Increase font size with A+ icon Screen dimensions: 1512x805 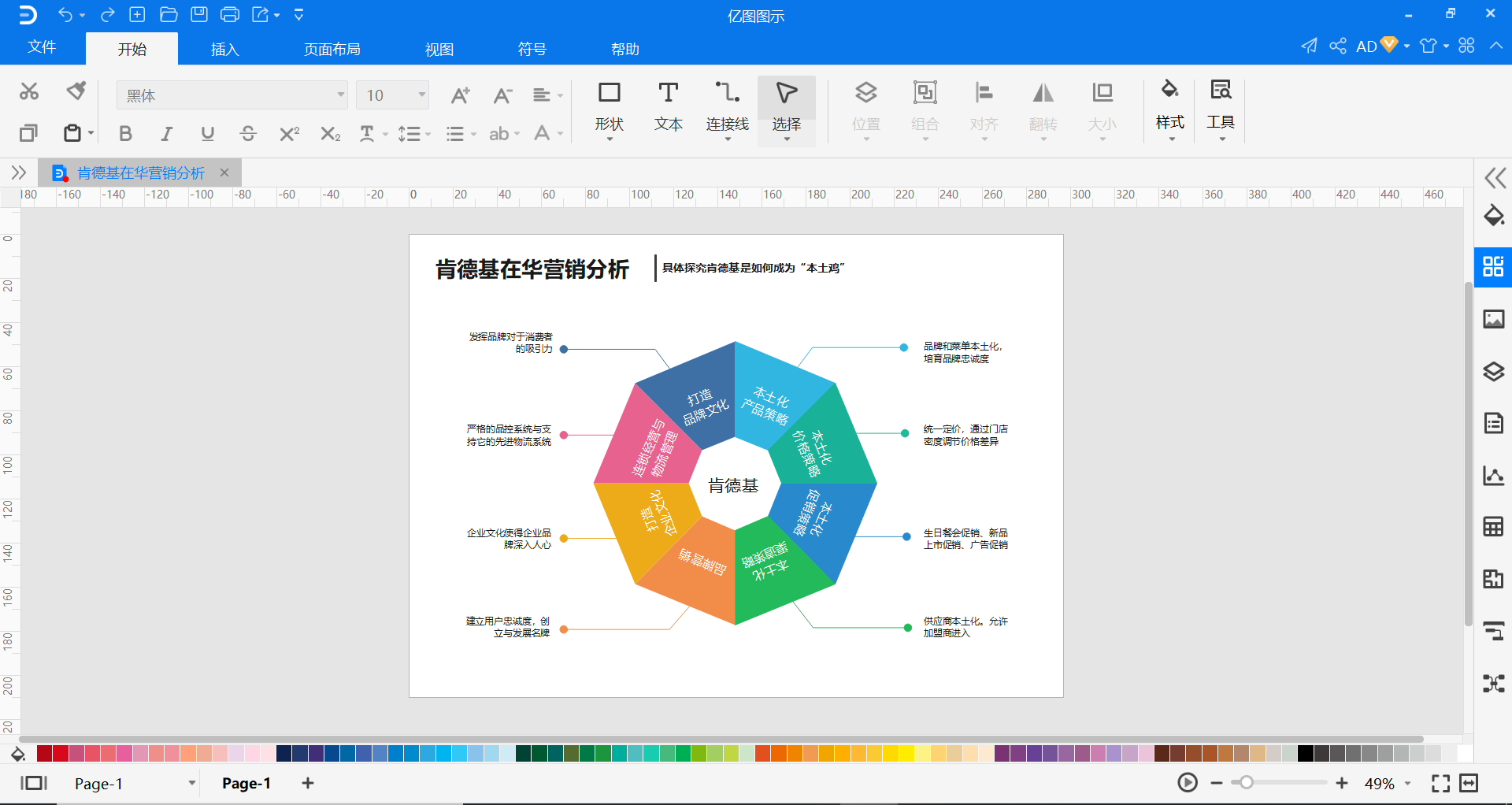460,96
